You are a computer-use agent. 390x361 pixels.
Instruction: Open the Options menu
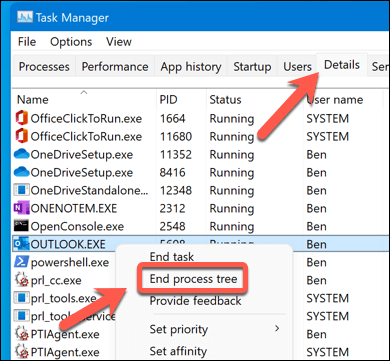[71, 42]
